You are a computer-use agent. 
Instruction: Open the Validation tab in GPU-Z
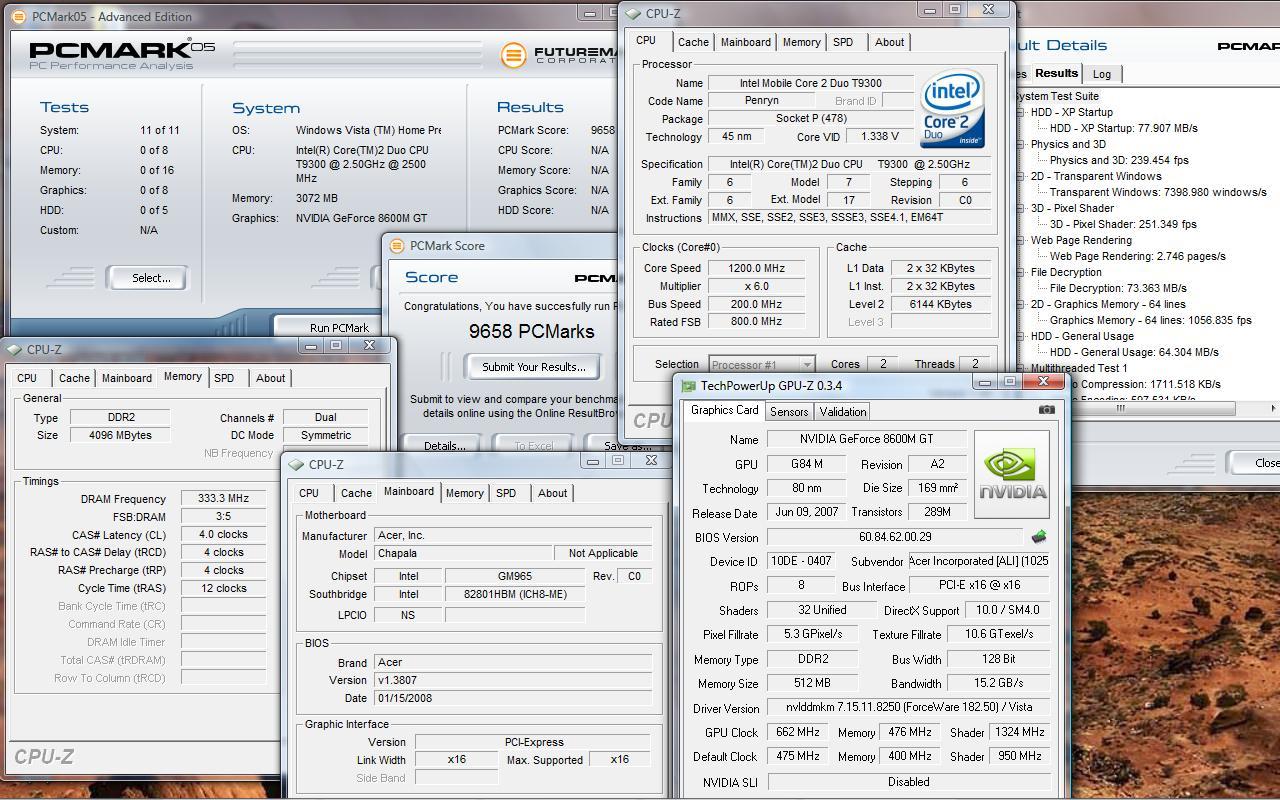[842, 411]
